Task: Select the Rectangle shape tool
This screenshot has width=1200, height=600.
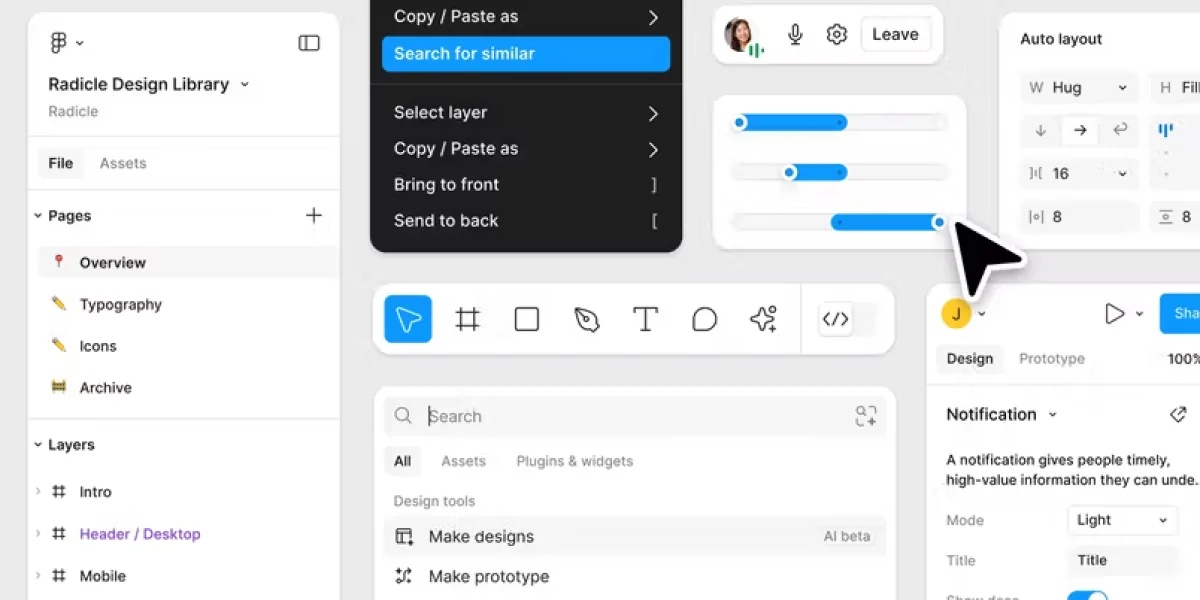Action: coord(527,319)
